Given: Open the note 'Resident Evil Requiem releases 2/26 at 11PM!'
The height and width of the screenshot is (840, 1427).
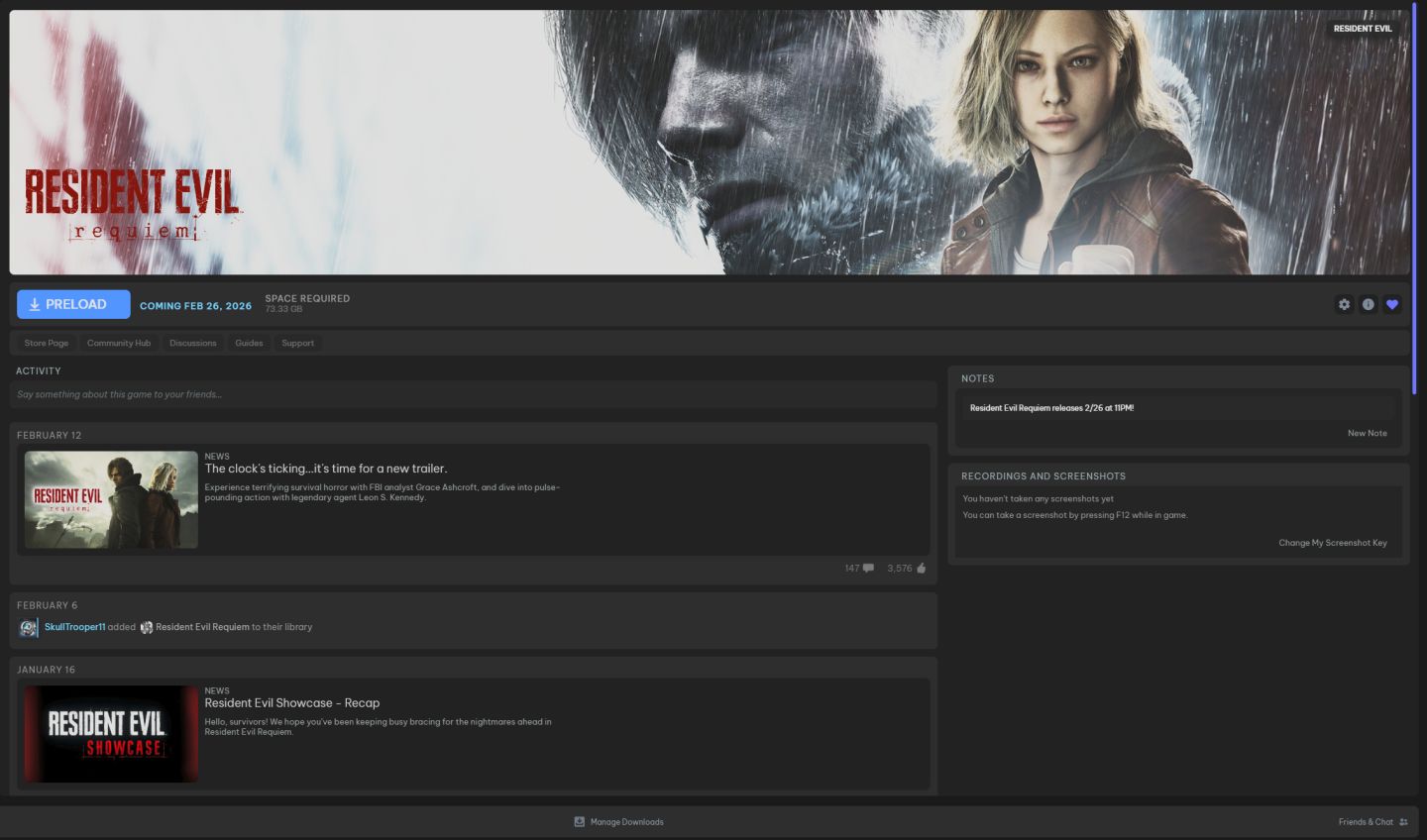Looking at the screenshot, I should click(x=1178, y=408).
